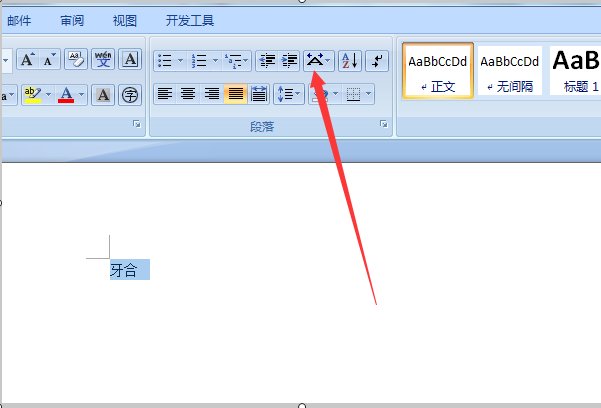Apply the 无间隔 style
601x408 pixels.
(x=510, y=71)
